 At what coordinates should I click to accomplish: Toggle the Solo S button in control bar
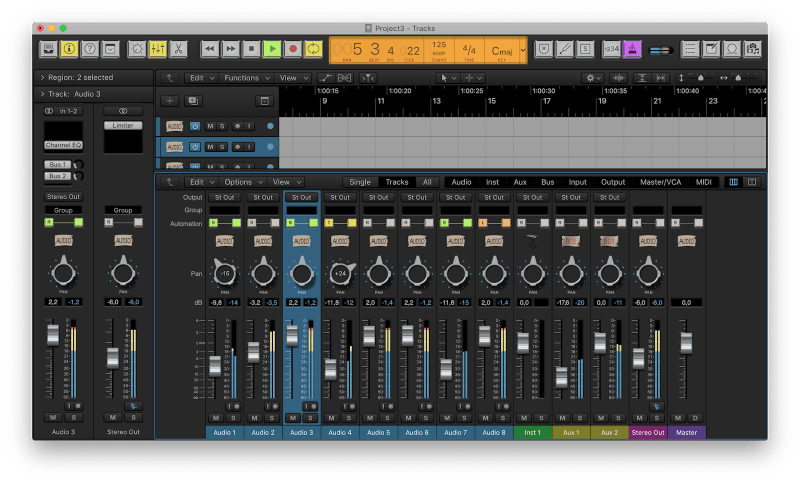[x=585, y=49]
